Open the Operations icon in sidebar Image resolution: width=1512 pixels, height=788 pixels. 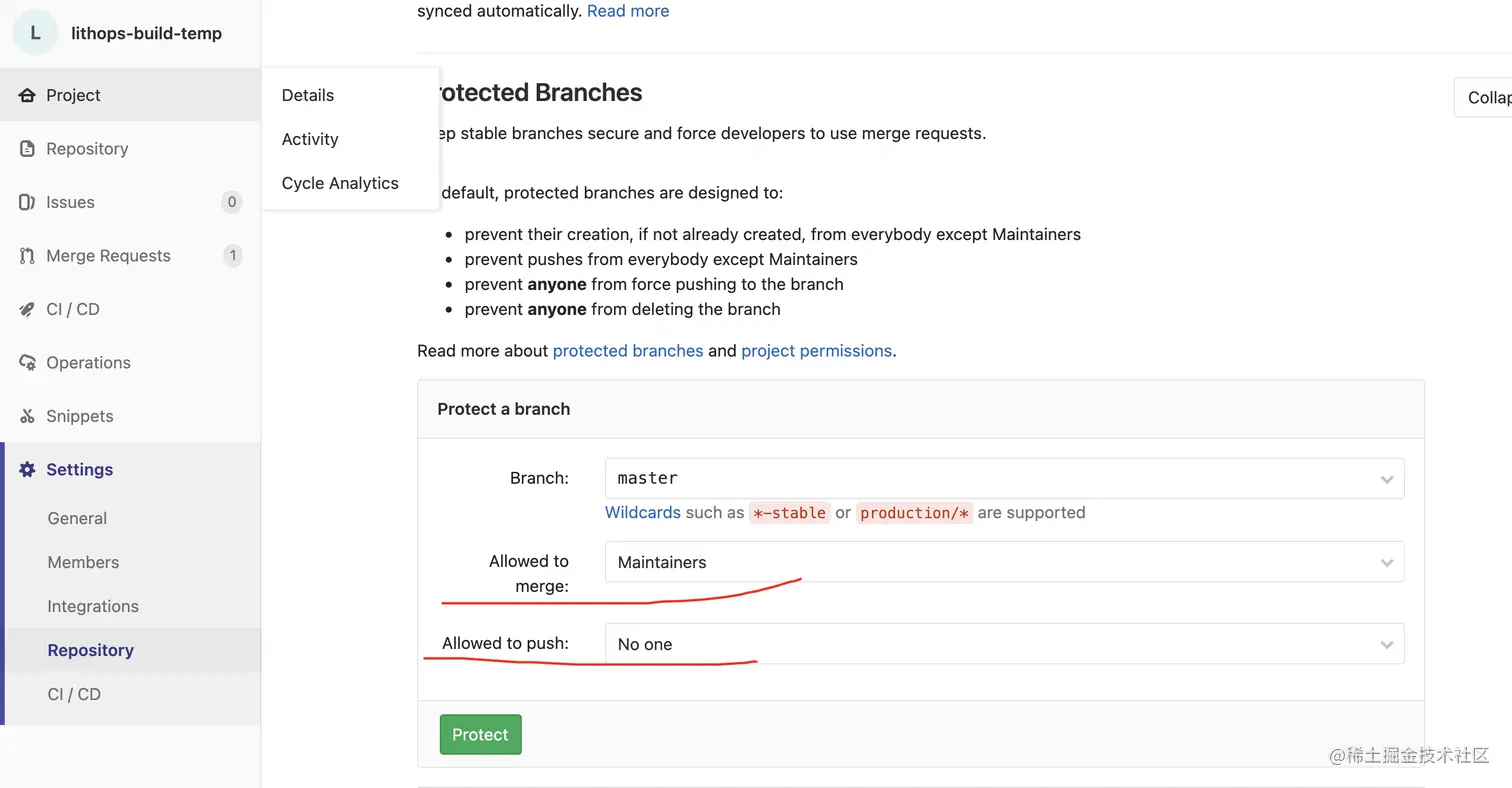click(x=27, y=363)
